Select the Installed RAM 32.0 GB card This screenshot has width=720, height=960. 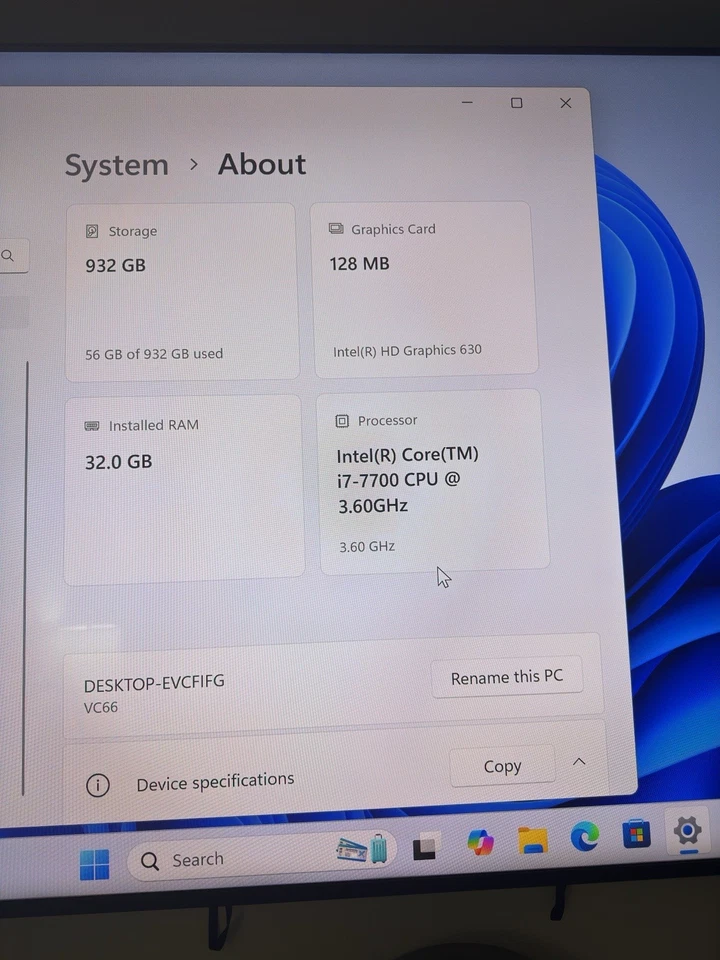pos(184,489)
